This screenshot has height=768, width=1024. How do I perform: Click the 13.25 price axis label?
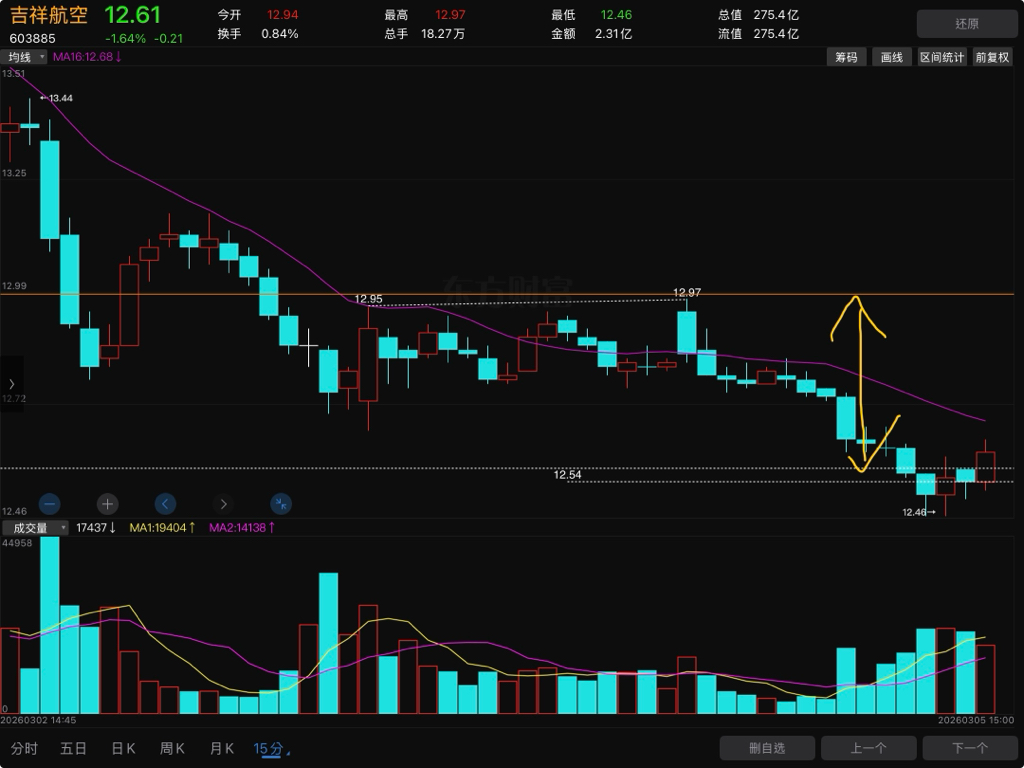(14, 173)
